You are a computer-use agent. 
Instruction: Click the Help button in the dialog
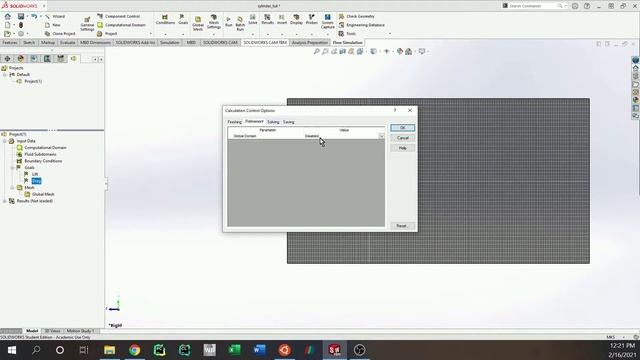coord(402,148)
